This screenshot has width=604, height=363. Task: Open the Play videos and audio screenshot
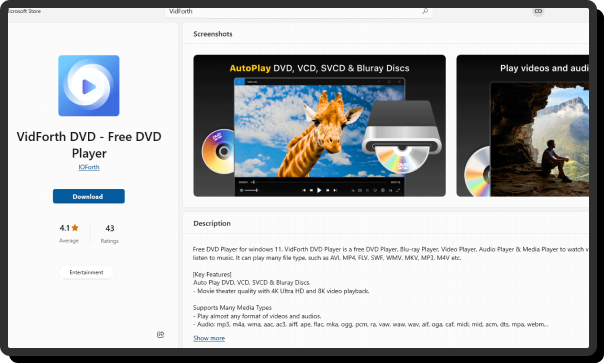pyautogui.click(x=523, y=126)
